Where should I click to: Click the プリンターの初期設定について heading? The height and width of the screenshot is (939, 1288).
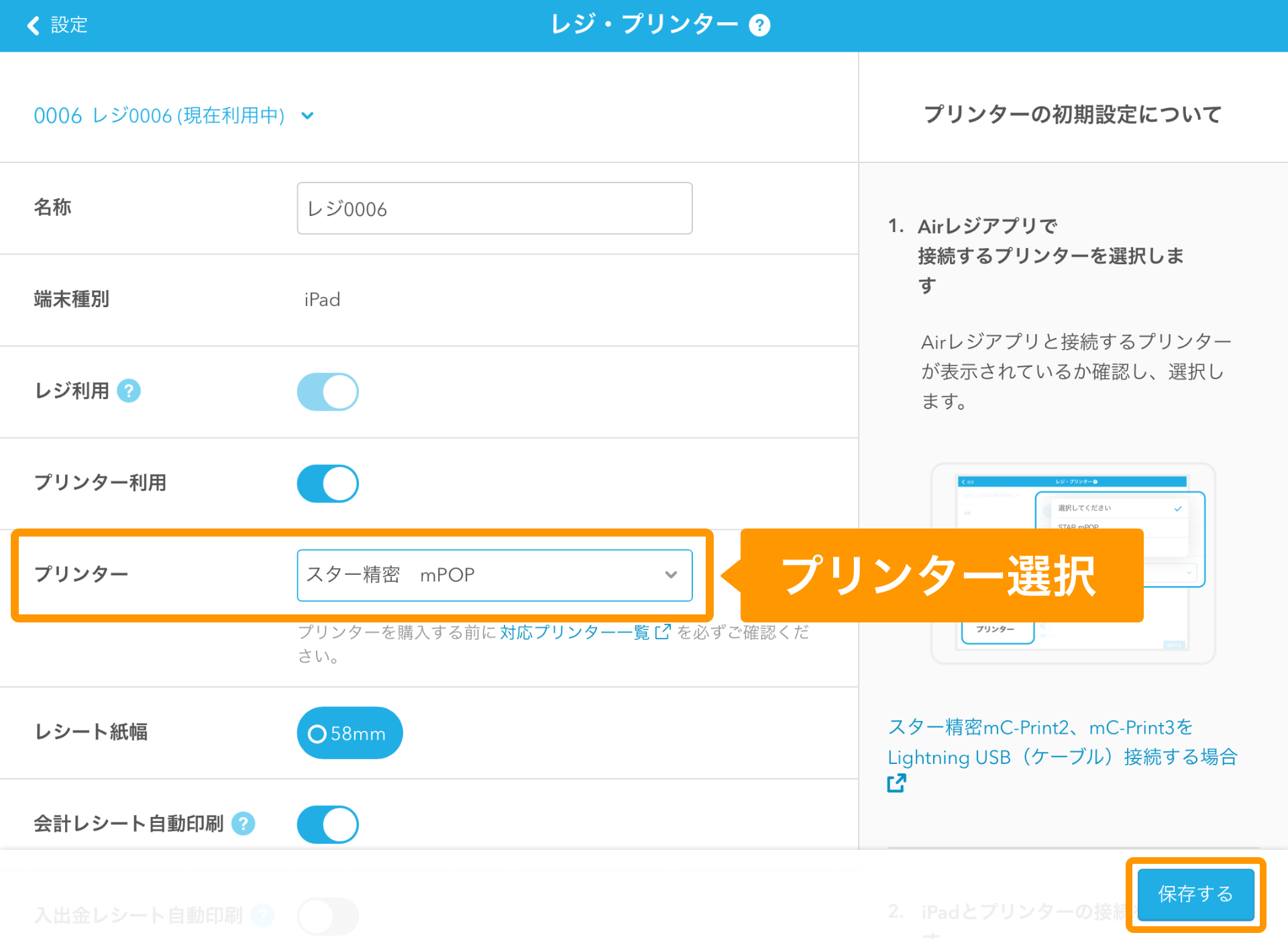tap(1073, 114)
